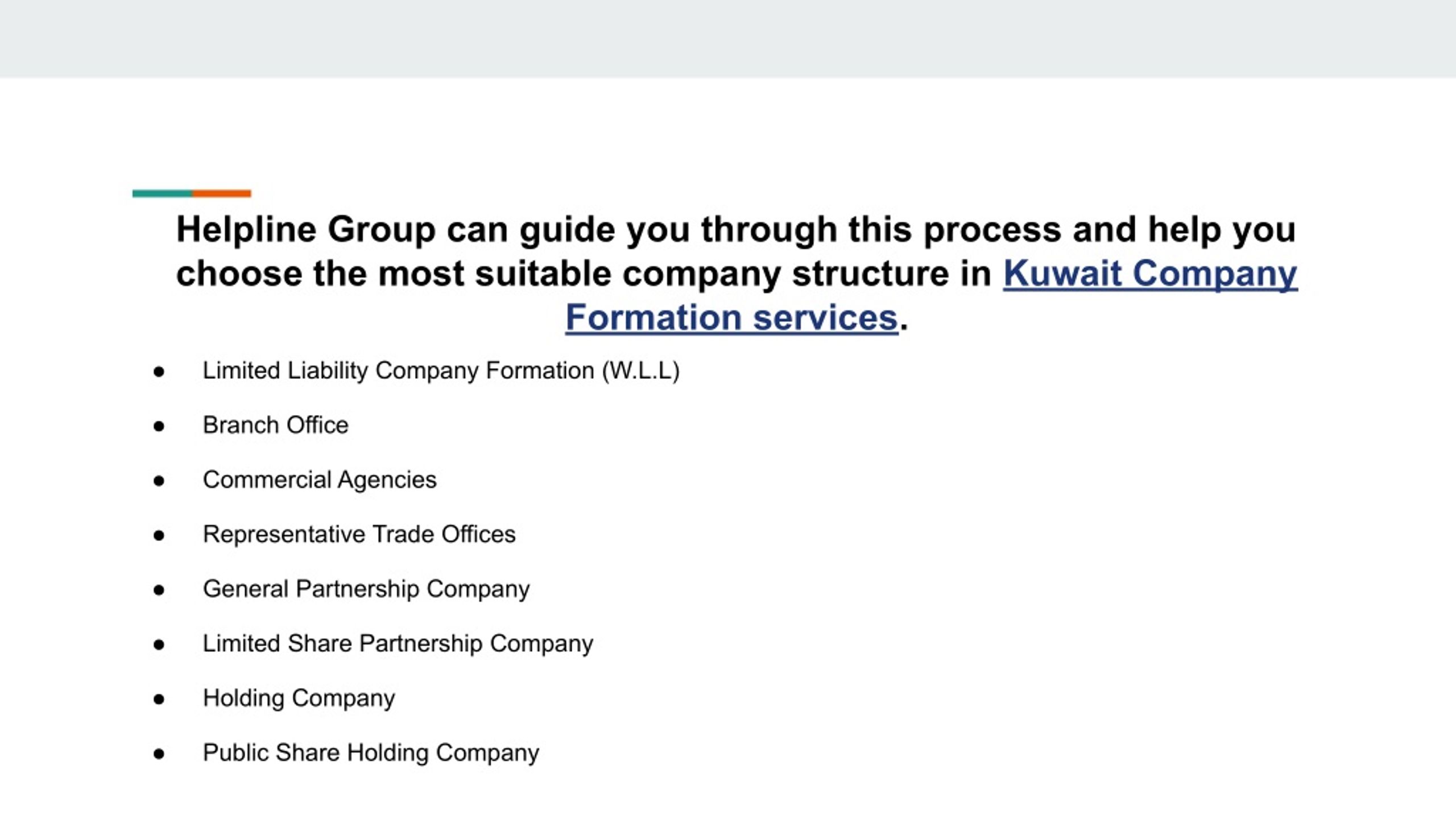Select the Holding Company list item
1456x819 pixels.
coord(299,698)
